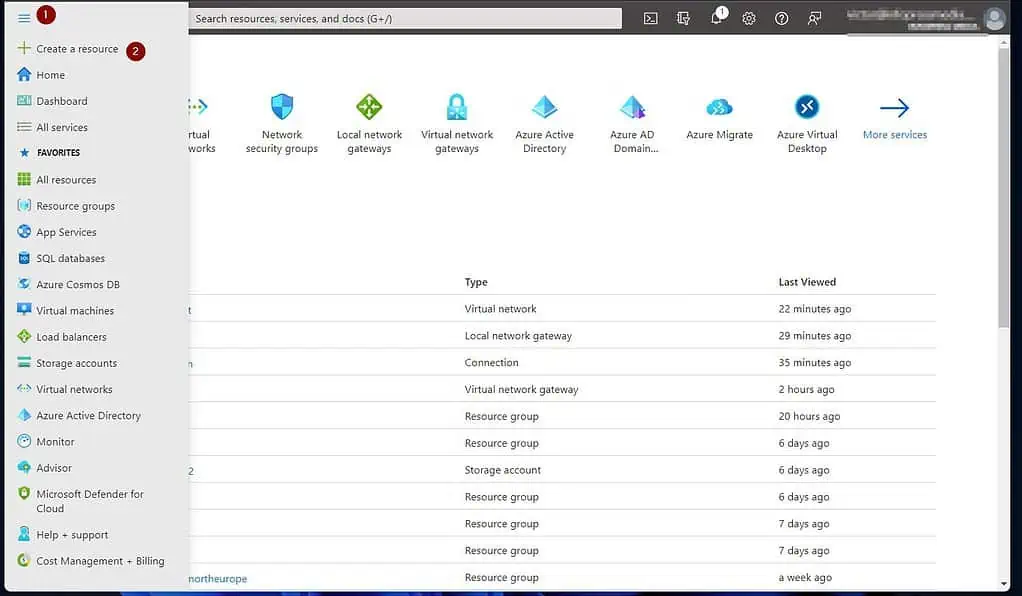Image resolution: width=1022 pixels, height=596 pixels.
Task: Open Azure Virtual Desktop icon
Action: (807, 108)
